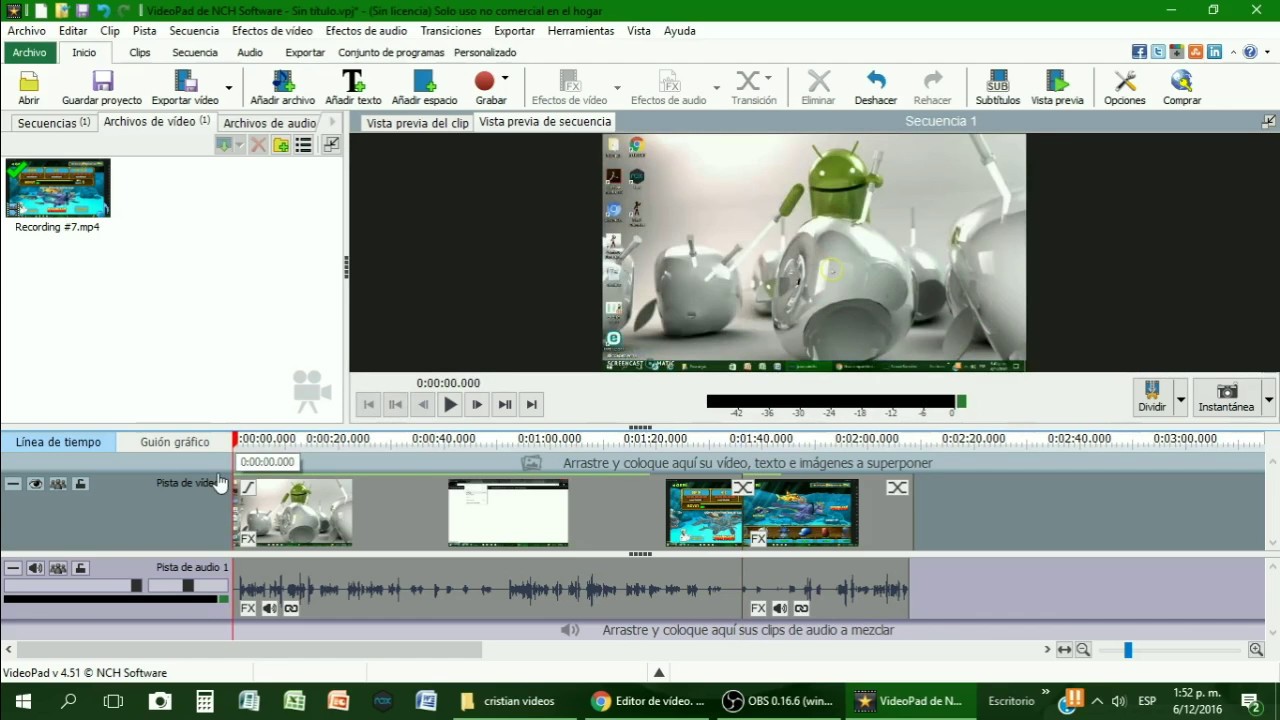Click Añadir archivo toolbar icon

click(x=283, y=81)
